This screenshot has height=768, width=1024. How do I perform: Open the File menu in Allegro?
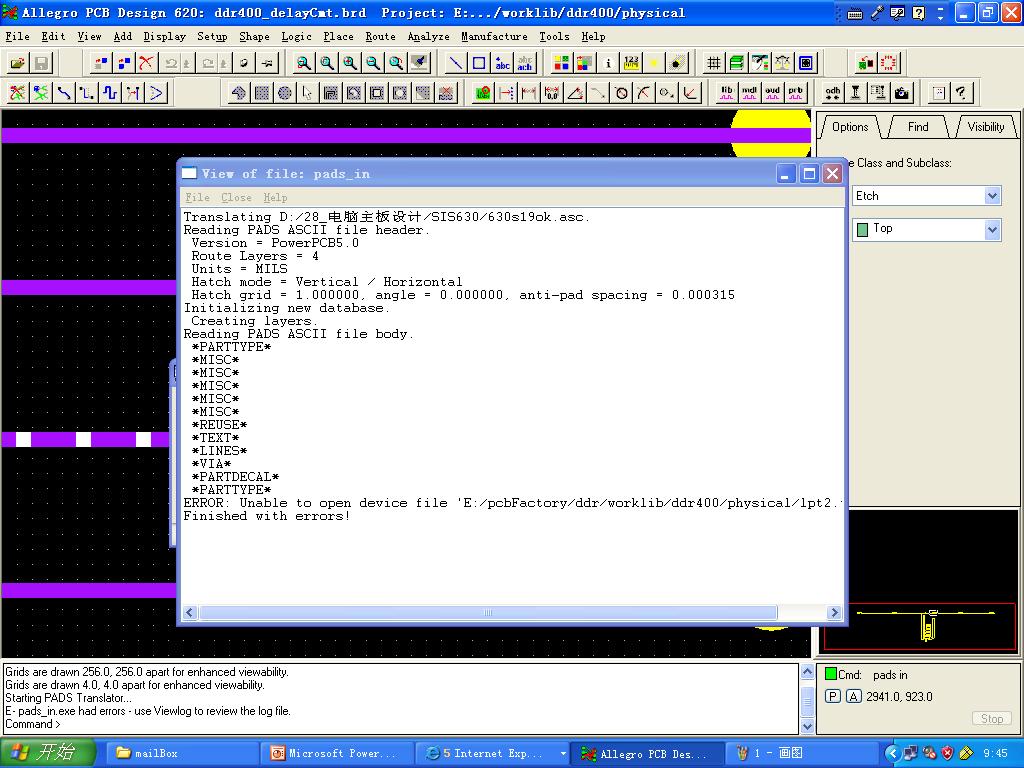coord(18,37)
